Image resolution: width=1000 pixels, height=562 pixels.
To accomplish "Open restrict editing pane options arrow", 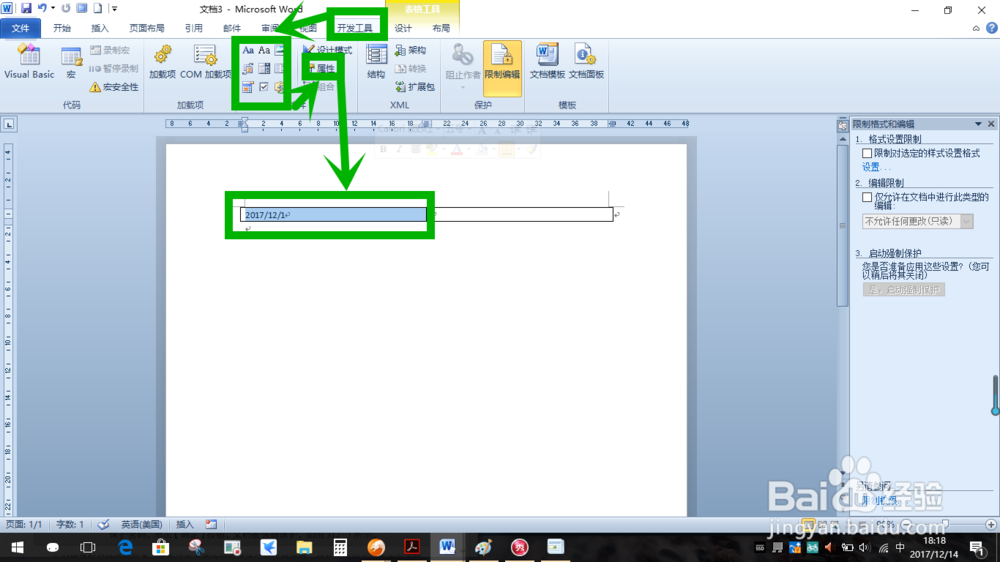I will click(978, 124).
